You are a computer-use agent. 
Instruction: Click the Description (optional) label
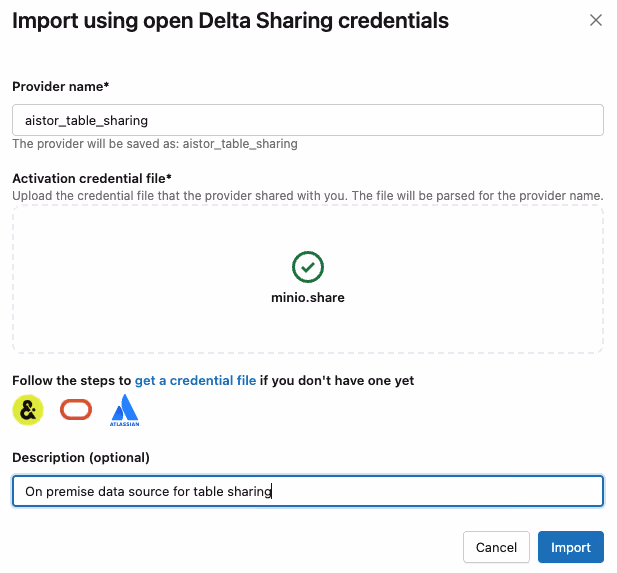(80, 458)
